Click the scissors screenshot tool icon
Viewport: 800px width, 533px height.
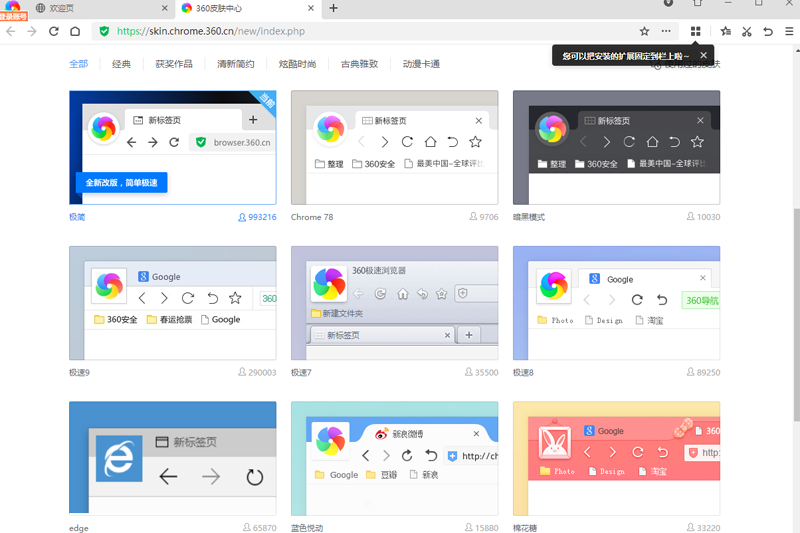pyautogui.click(x=747, y=32)
